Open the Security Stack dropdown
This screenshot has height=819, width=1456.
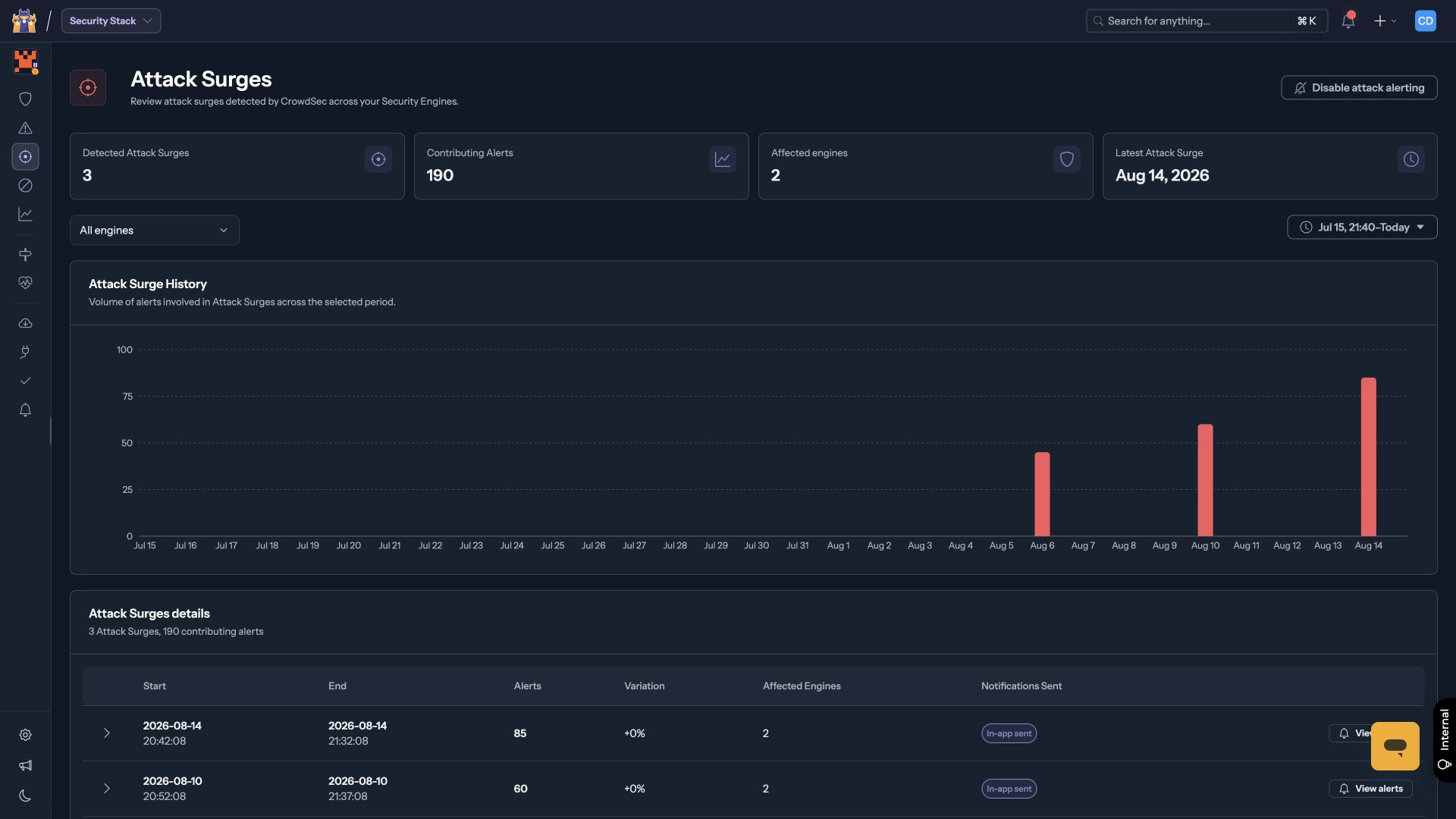tap(111, 20)
